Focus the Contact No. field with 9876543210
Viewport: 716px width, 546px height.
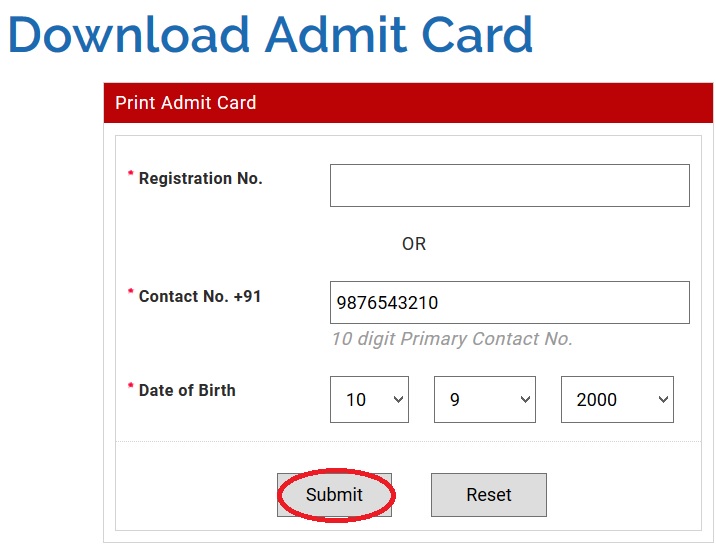(509, 303)
